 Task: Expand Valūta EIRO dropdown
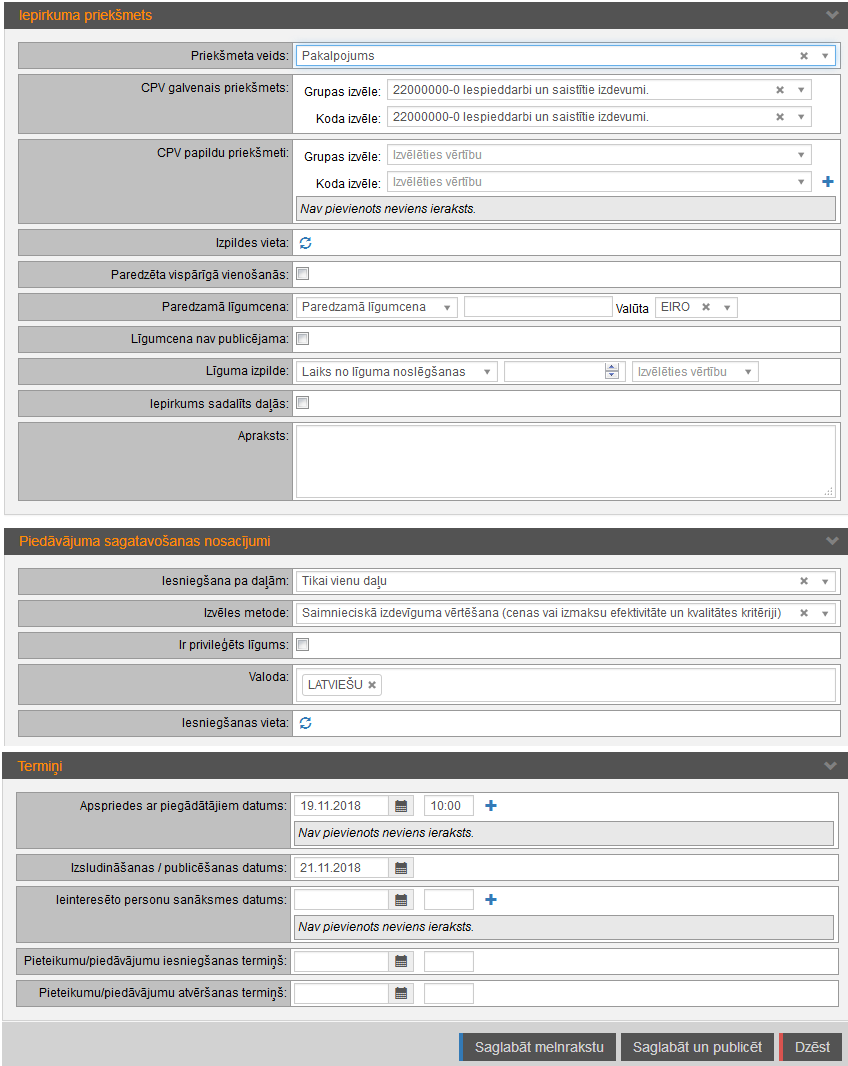point(726,307)
